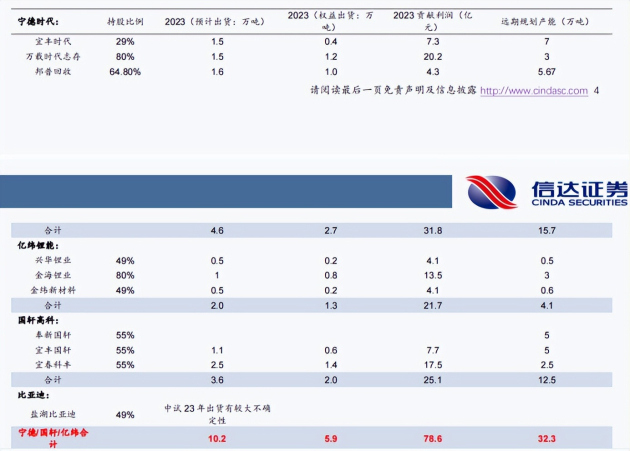
Task: Click the 远期规划产能 column header
Action: [x=546, y=22]
